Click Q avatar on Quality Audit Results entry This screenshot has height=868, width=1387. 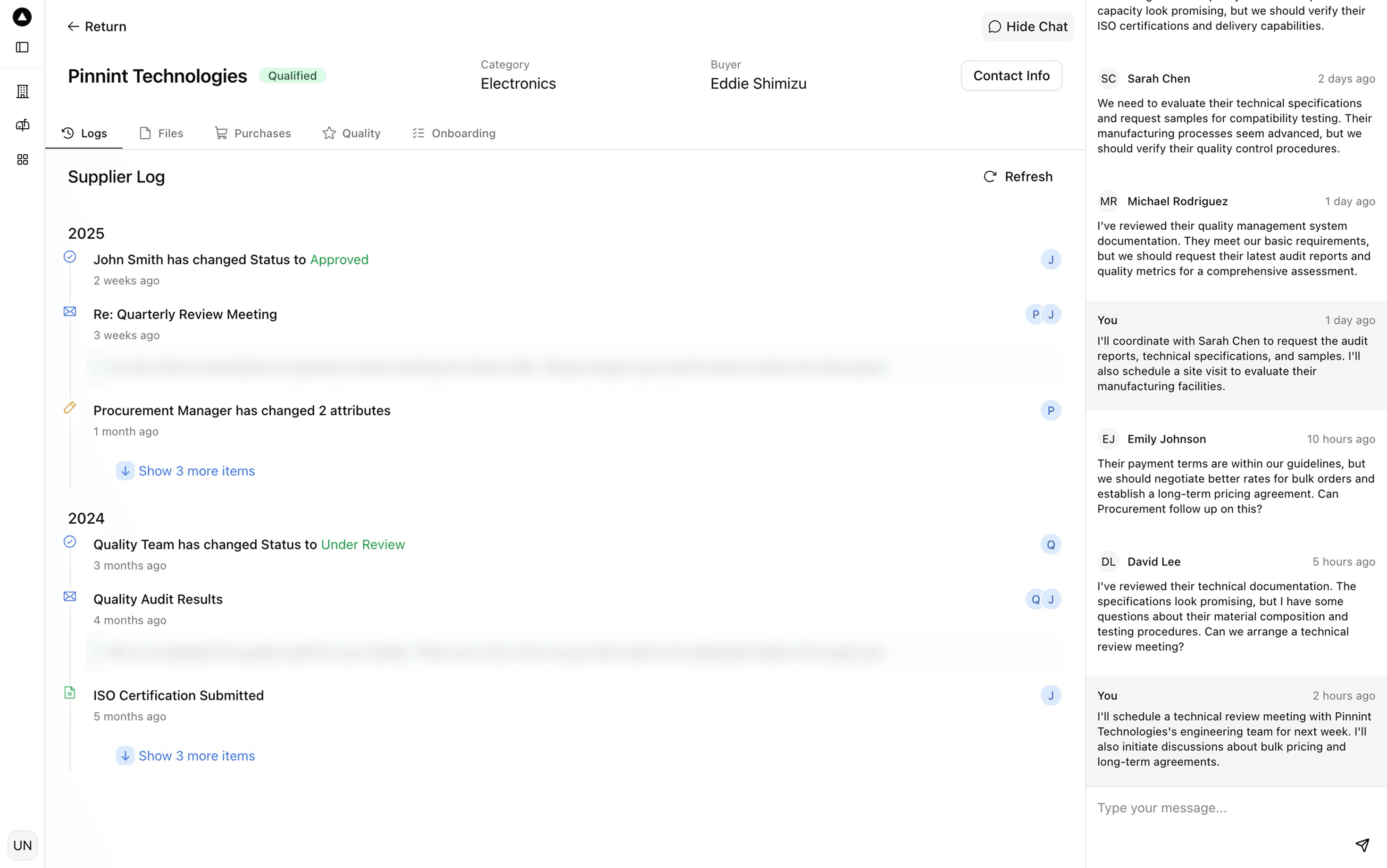click(x=1035, y=599)
